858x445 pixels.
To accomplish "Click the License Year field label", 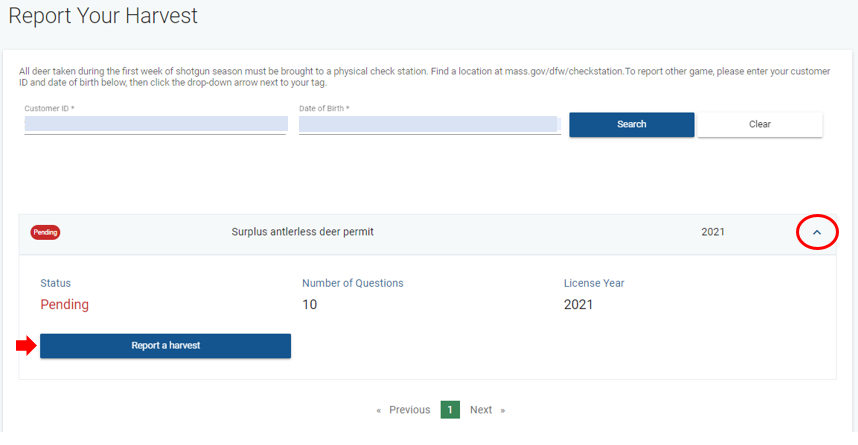I will pyautogui.click(x=594, y=283).
